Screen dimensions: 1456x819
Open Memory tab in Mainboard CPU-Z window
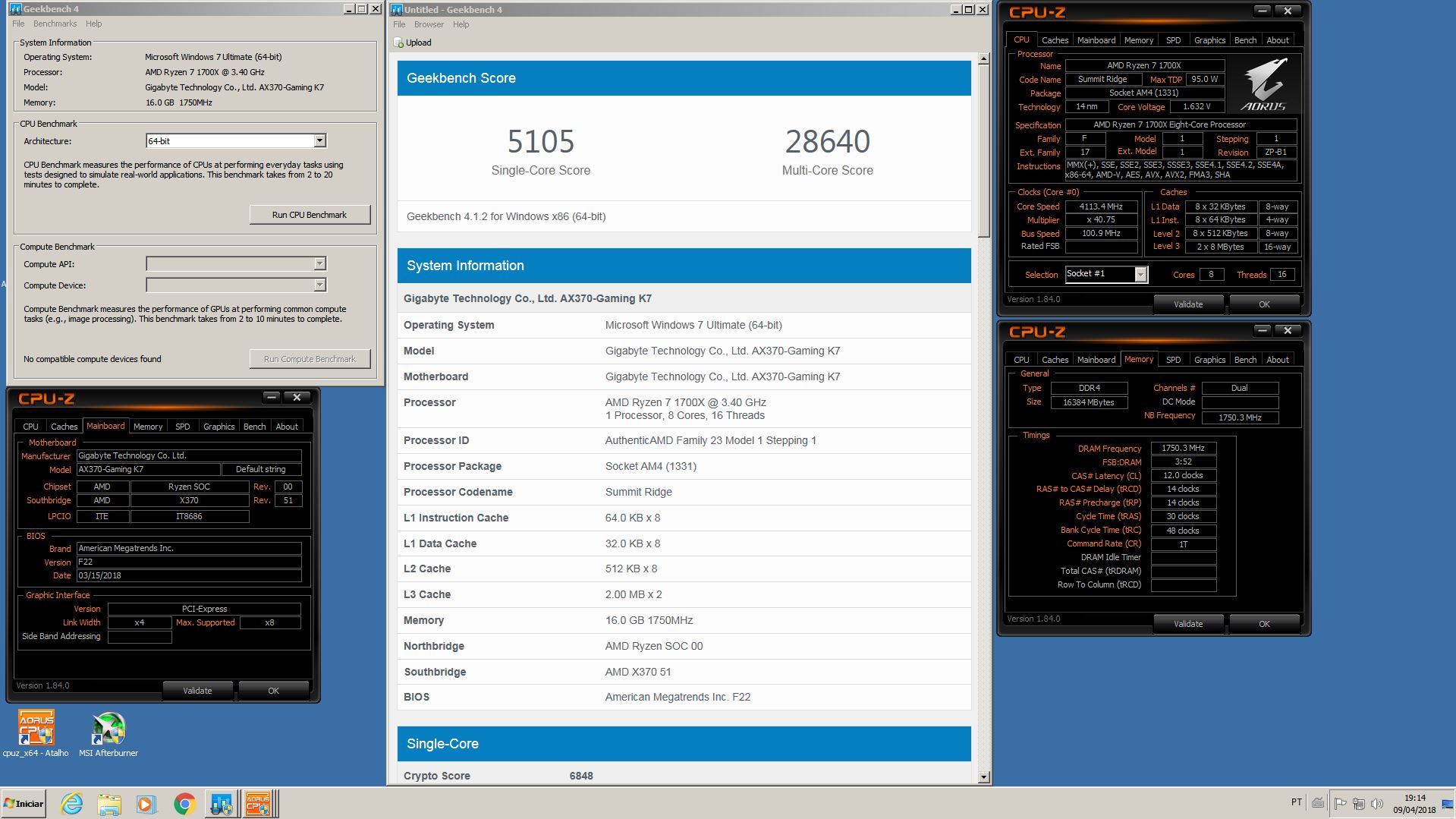pos(148,427)
